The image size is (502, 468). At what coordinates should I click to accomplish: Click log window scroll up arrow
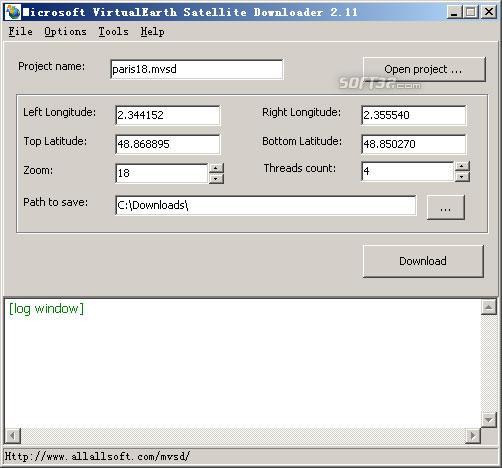click(x=488, y=307)
